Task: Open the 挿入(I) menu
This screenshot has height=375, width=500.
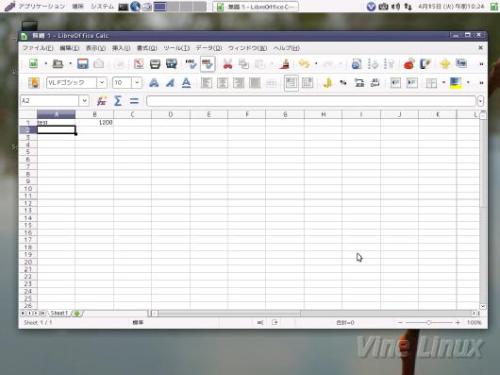Action: (121, 48)
